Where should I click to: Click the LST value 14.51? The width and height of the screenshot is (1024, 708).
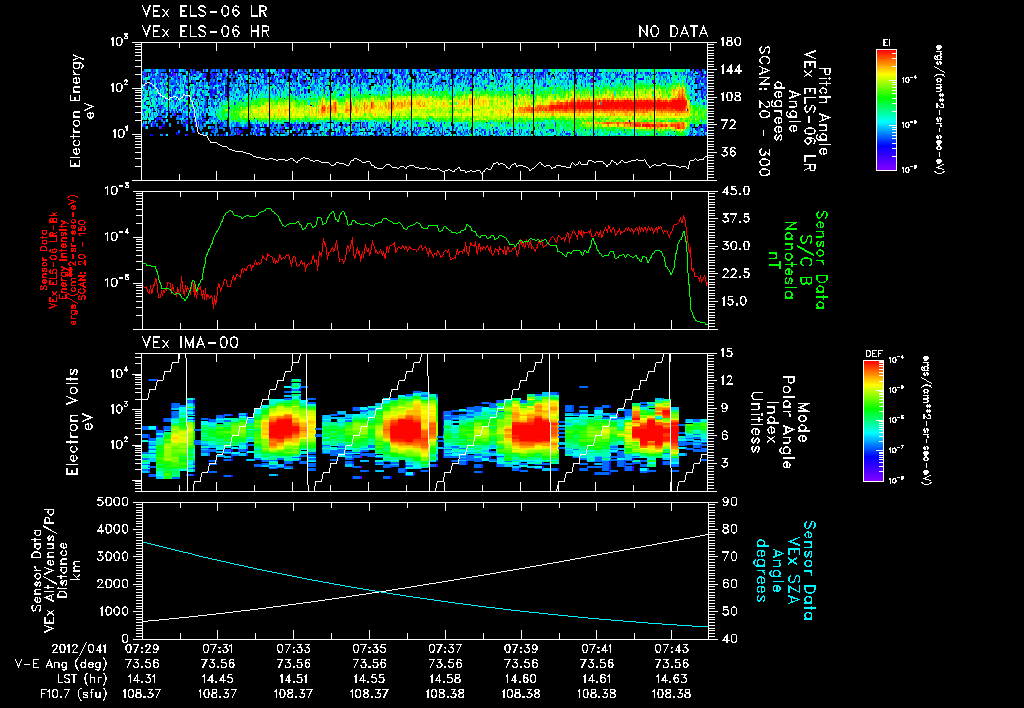(293, 679)
